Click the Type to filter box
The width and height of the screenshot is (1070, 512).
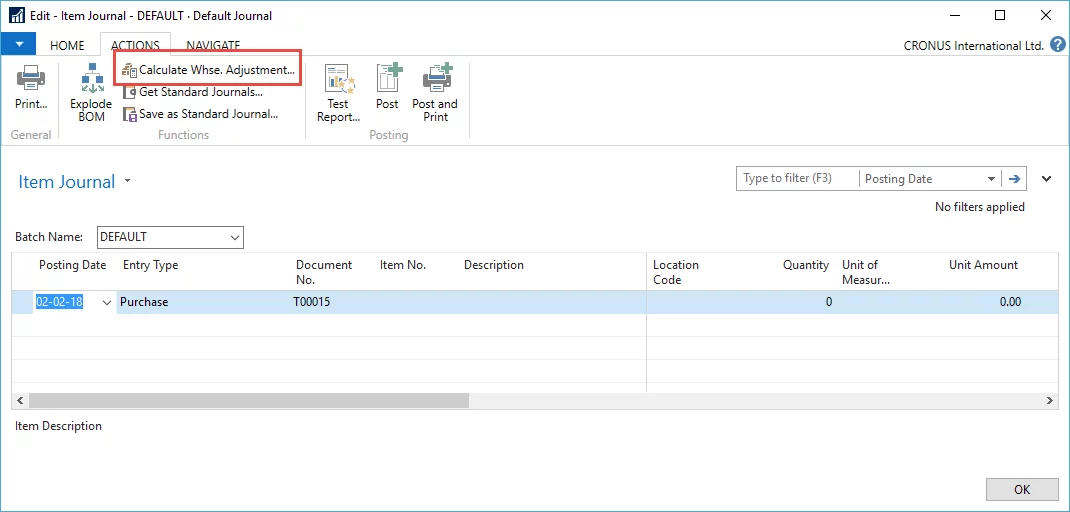pyautogui.click(x=797, y=179)
